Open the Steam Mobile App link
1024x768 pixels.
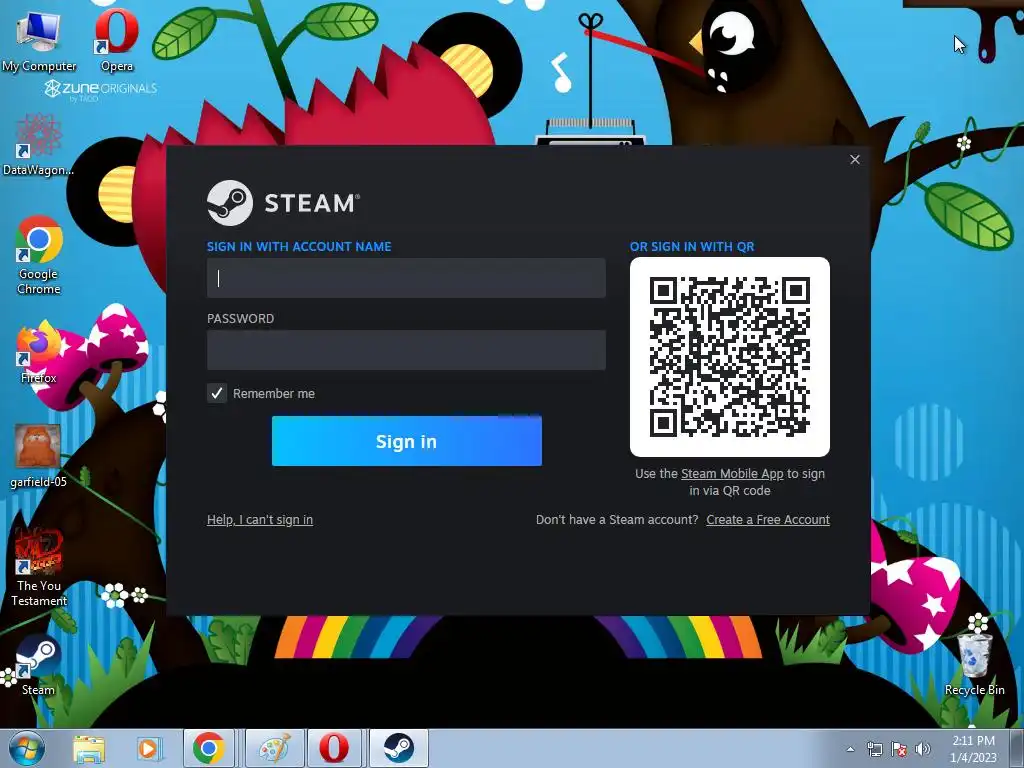pyautogui.click(x=732, y=473)
